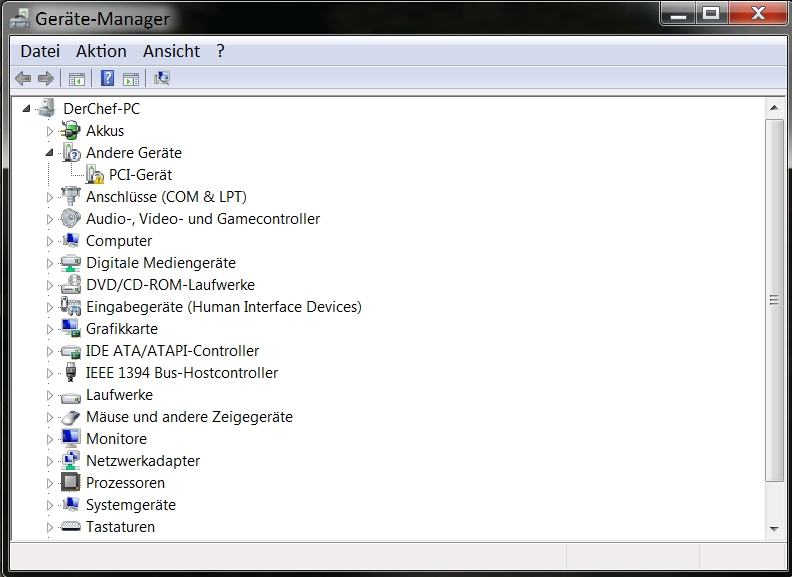Expand the Prozessoren category
Screen dimensions: 792x577
(49, 484)
